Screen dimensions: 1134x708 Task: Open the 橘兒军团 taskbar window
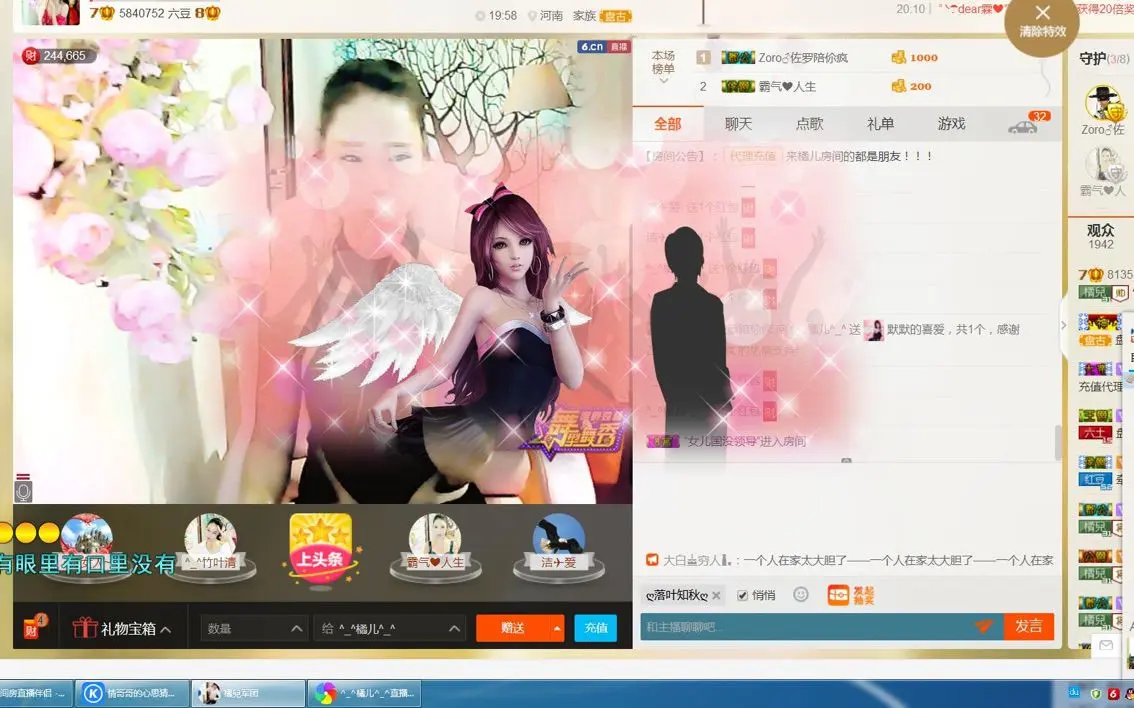(x=247, y=693)
